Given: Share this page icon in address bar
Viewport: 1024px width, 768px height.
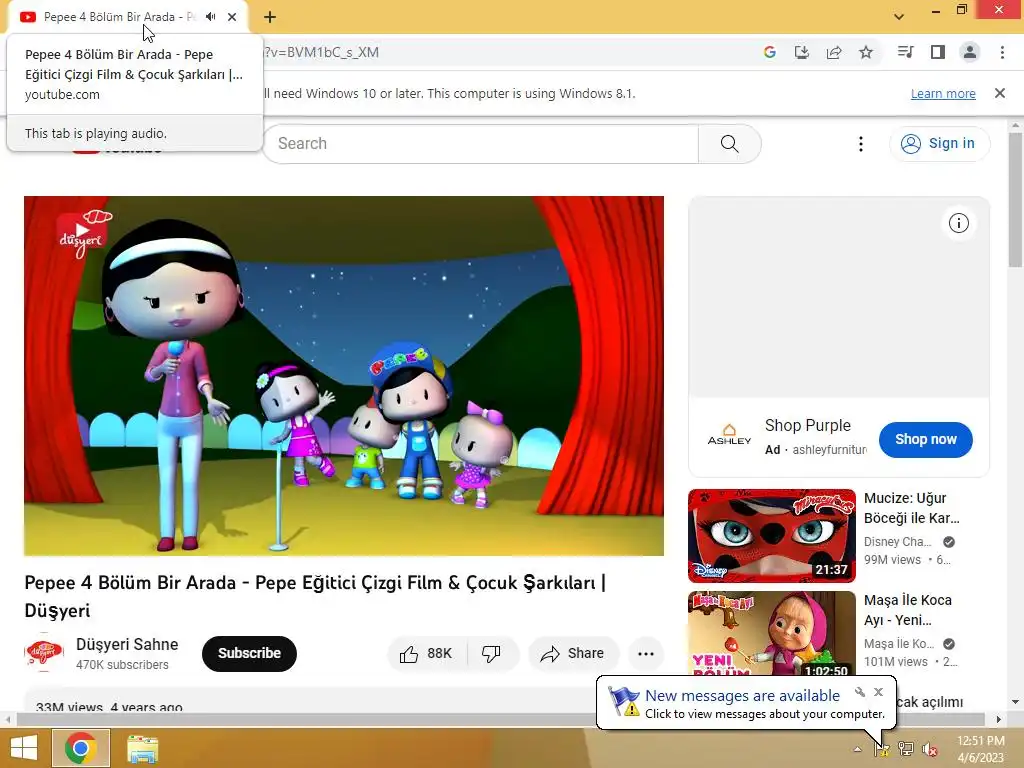Looking at the screenshot, I should (834, 52).
